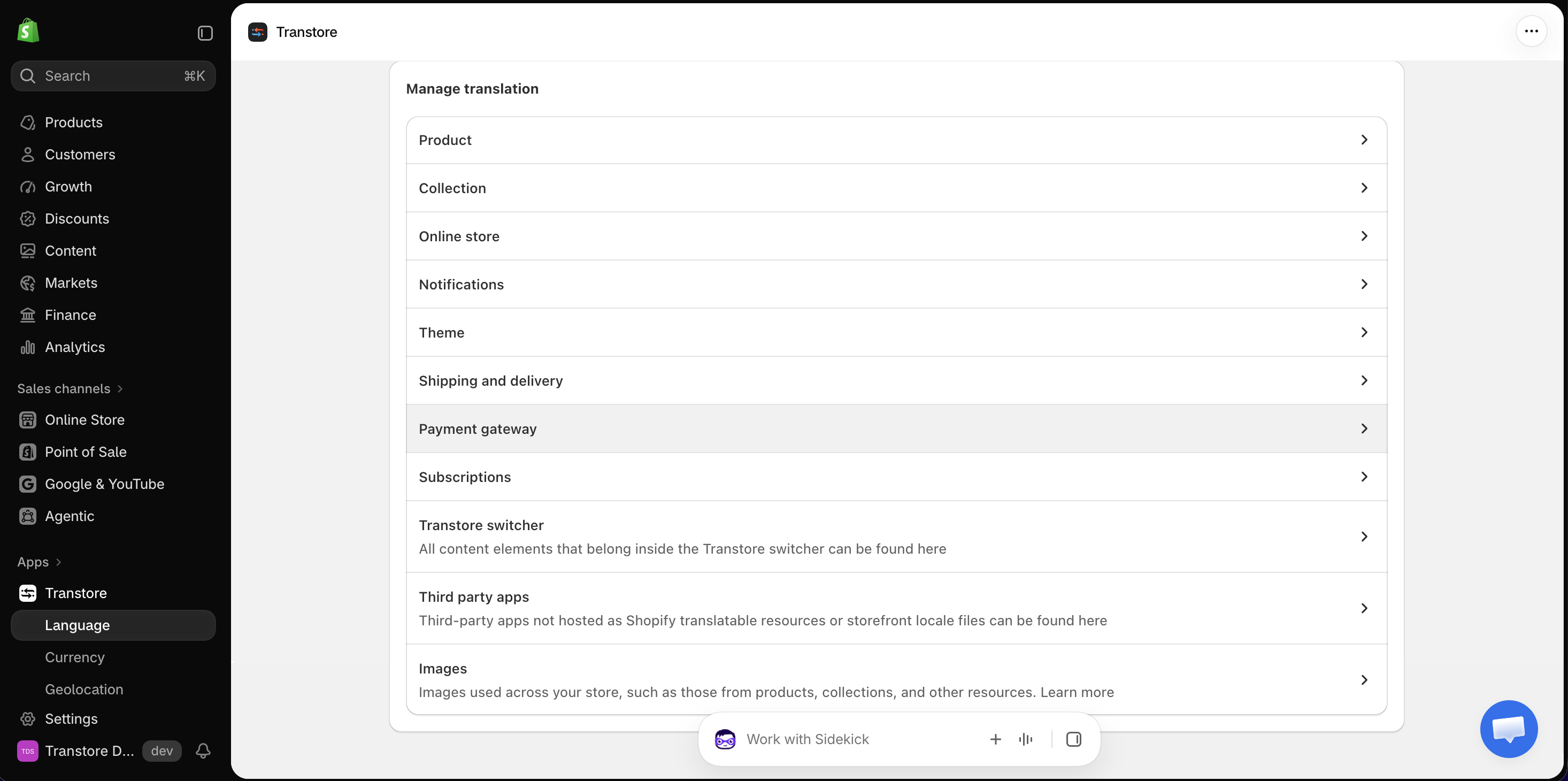Open the Transtore switcher row
The height and width of the screenshot is (781, 1568).
(x=897, y=537)
